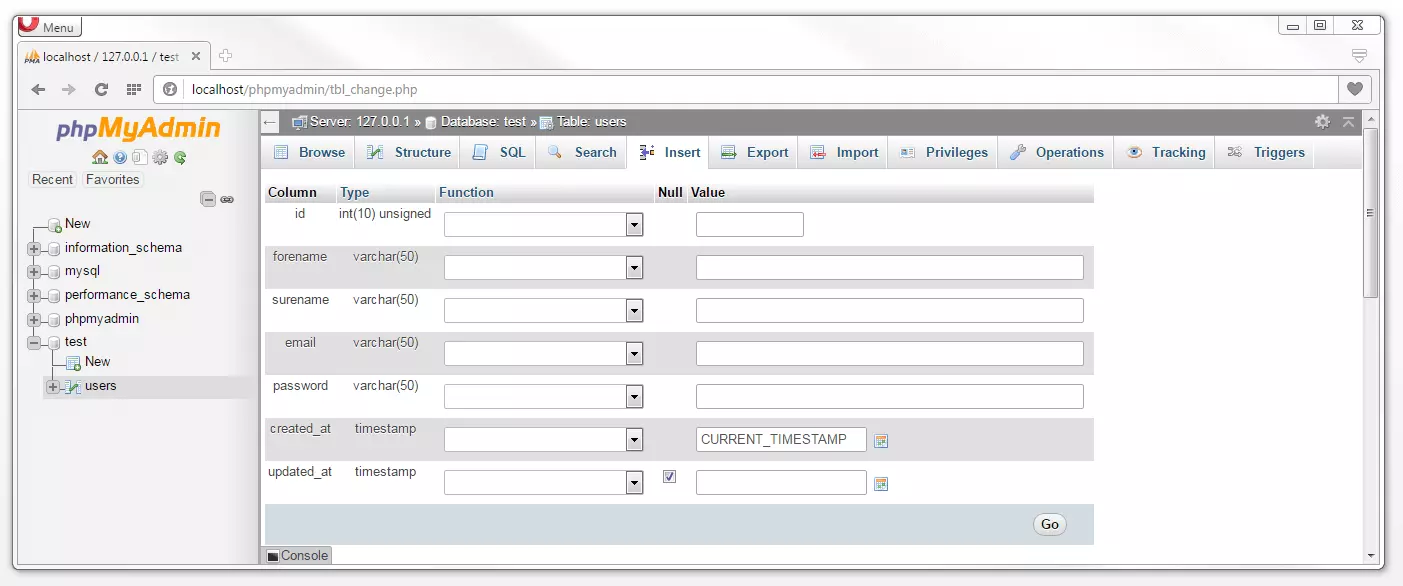The width and height of the screenshot is (1403, 586).
Task: Click the phpMyAdmin Home icon
Action: (x=99, y=157)
